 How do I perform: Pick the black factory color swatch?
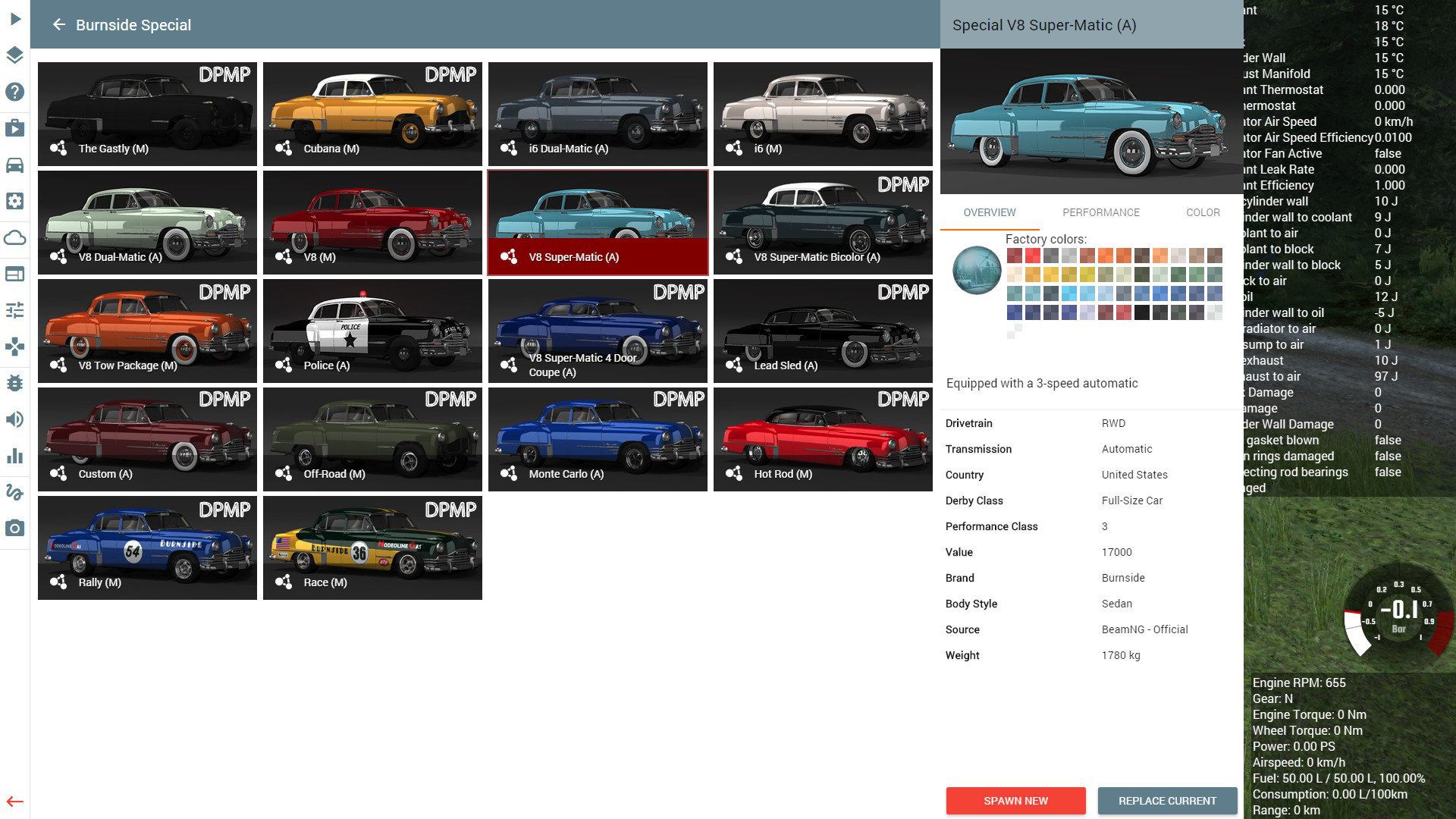coord(1141,312)
